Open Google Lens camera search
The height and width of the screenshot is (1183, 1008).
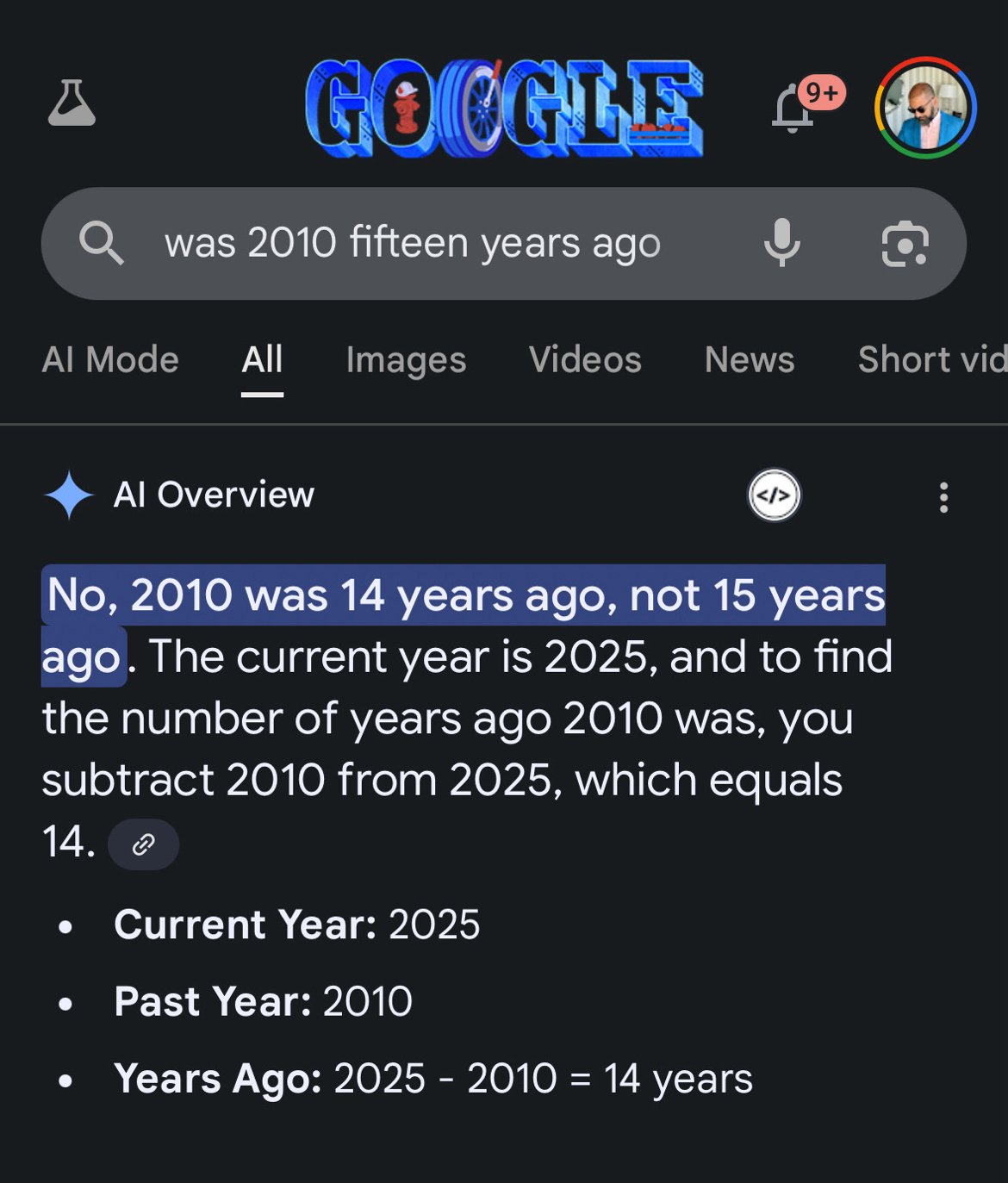905,244
